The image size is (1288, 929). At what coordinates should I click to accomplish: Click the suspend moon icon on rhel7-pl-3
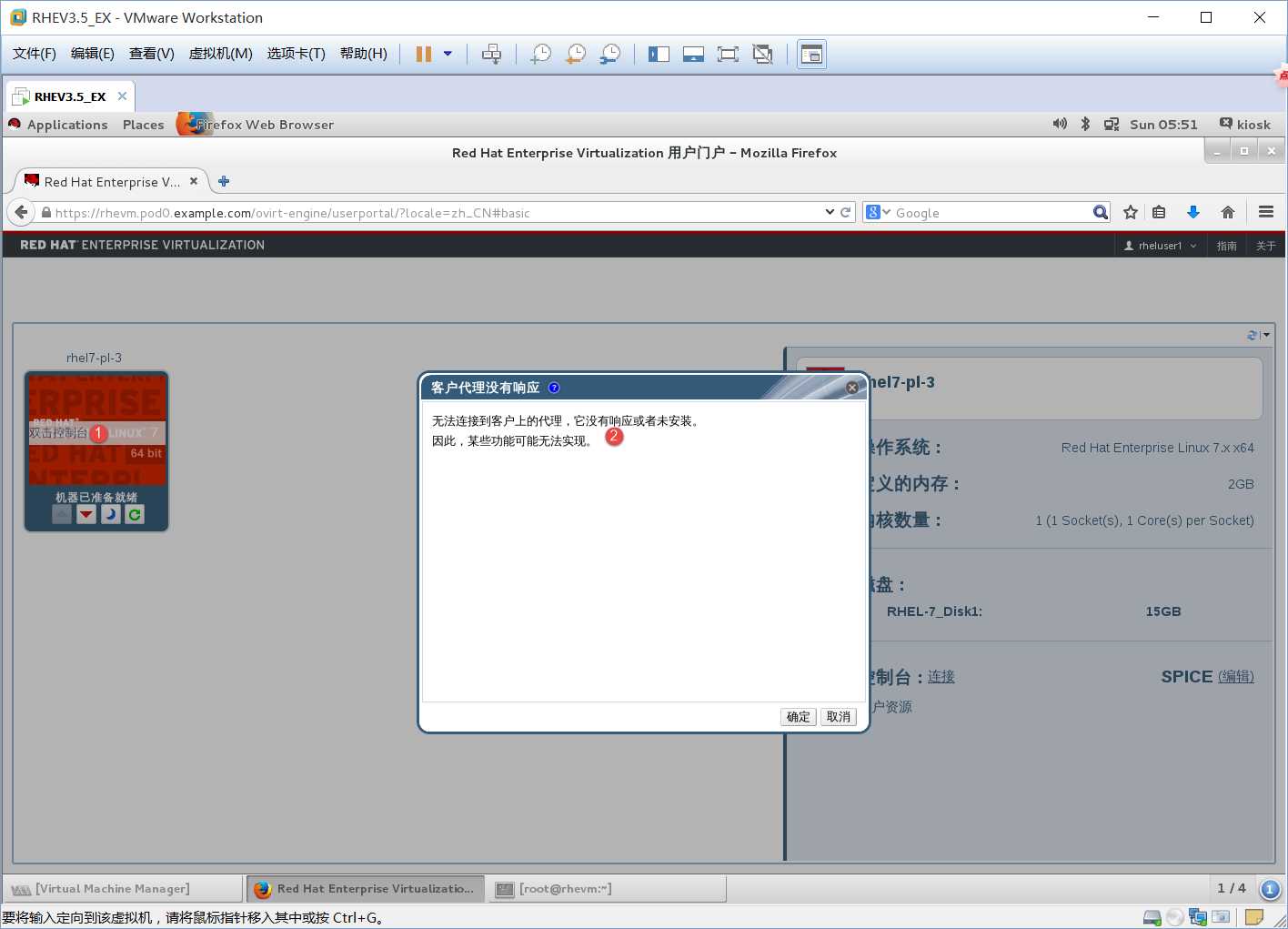[111, 514]
